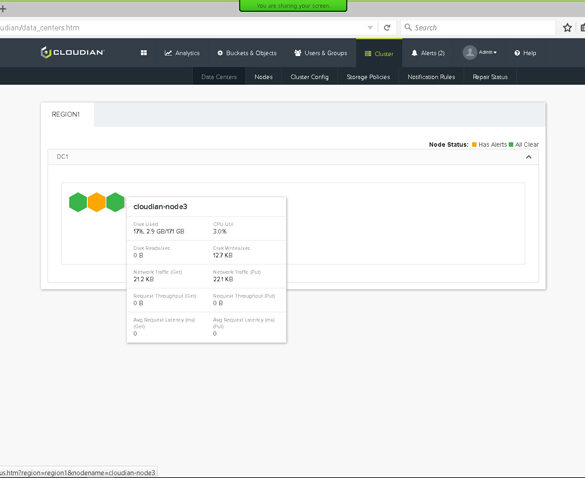The width and height of the screenshot is (585, 478).
Task: Open the Help page
Action: [x=525, y=53]
